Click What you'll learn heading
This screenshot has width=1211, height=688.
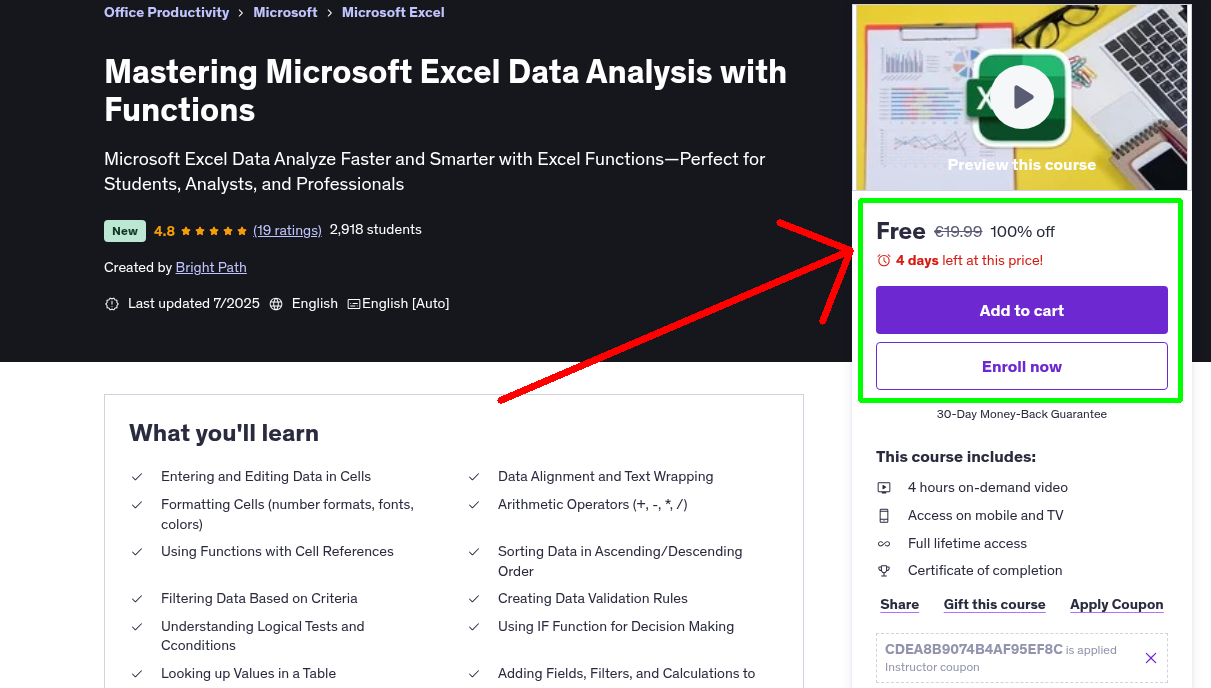[x=224, y=433]
